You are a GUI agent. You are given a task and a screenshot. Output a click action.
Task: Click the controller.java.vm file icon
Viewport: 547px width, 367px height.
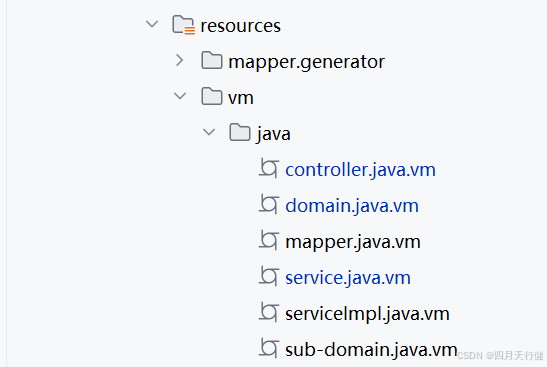point(269,168)
